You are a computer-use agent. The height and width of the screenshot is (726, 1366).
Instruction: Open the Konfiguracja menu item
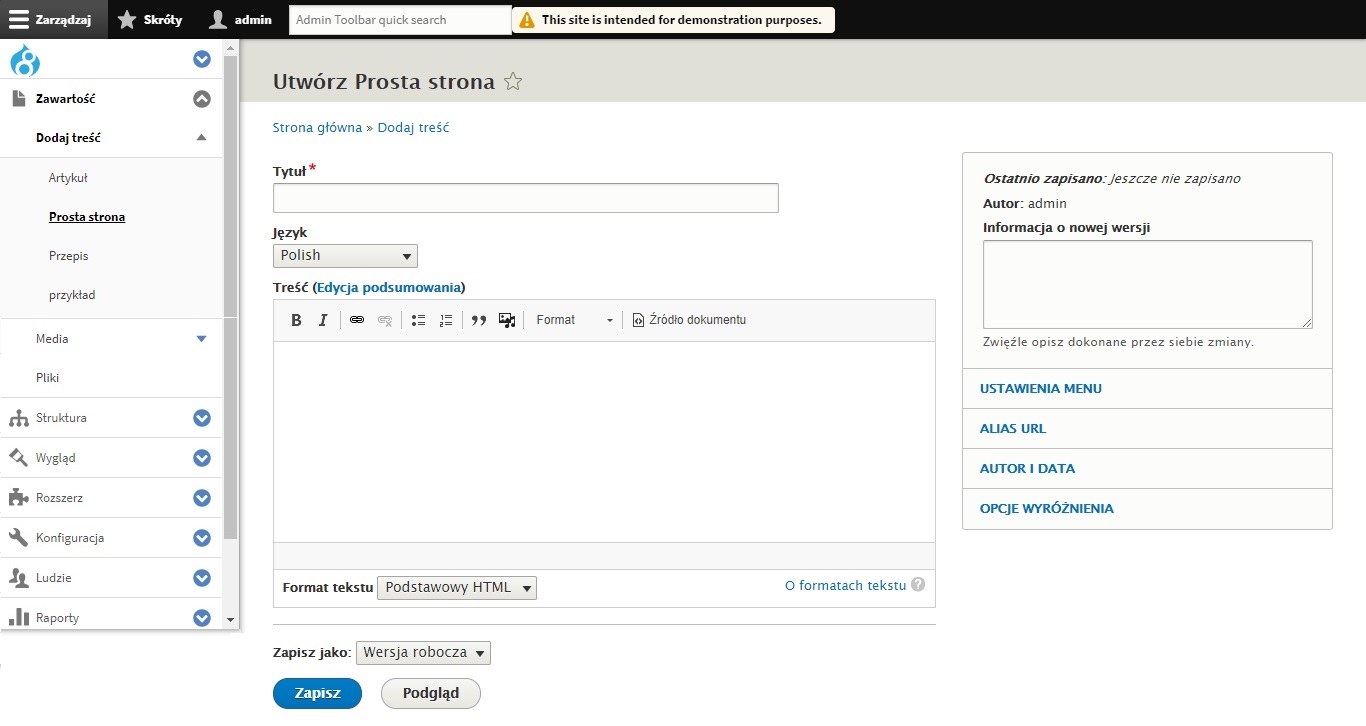point(70,538)
